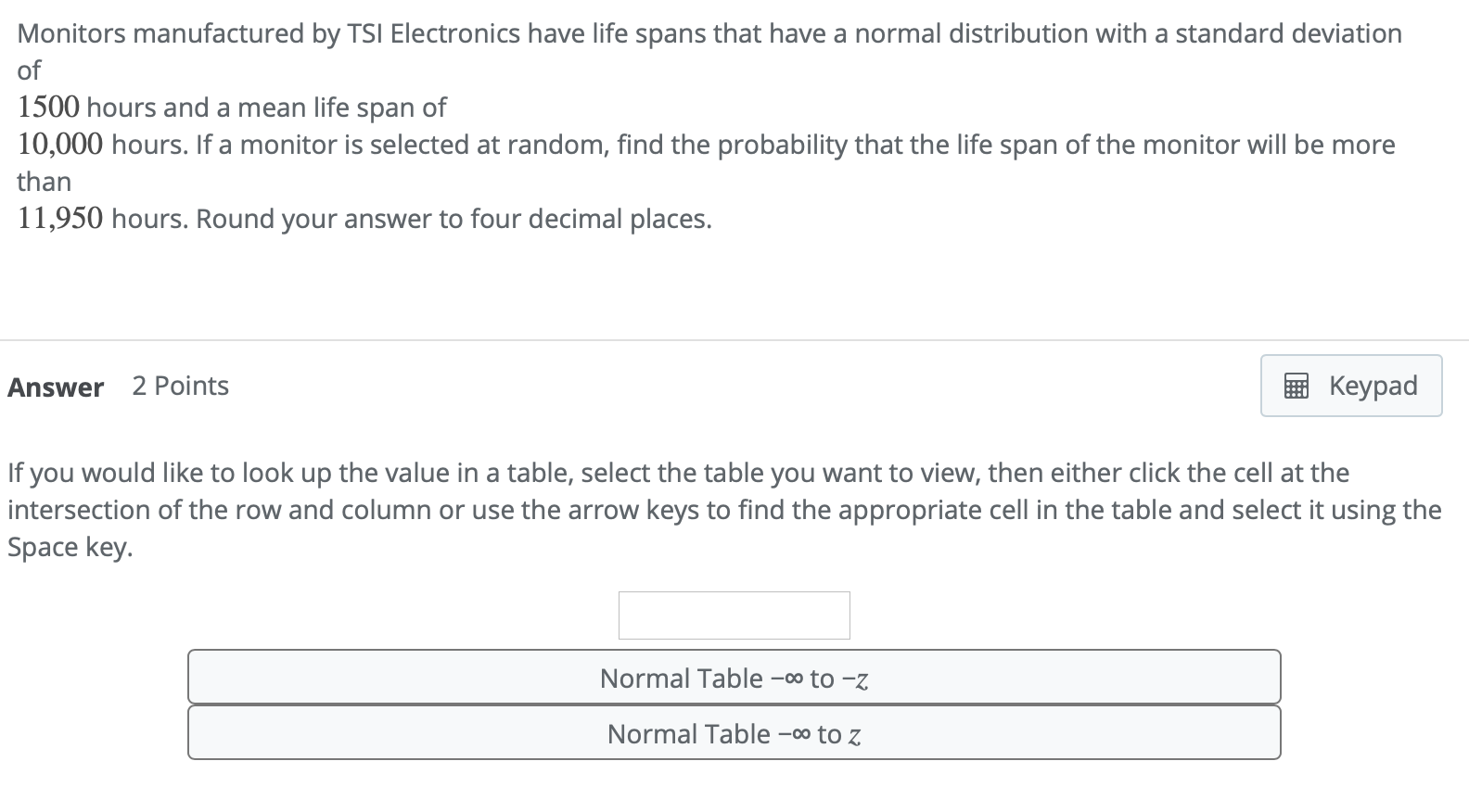View the negative z normal distribution table

734,678
